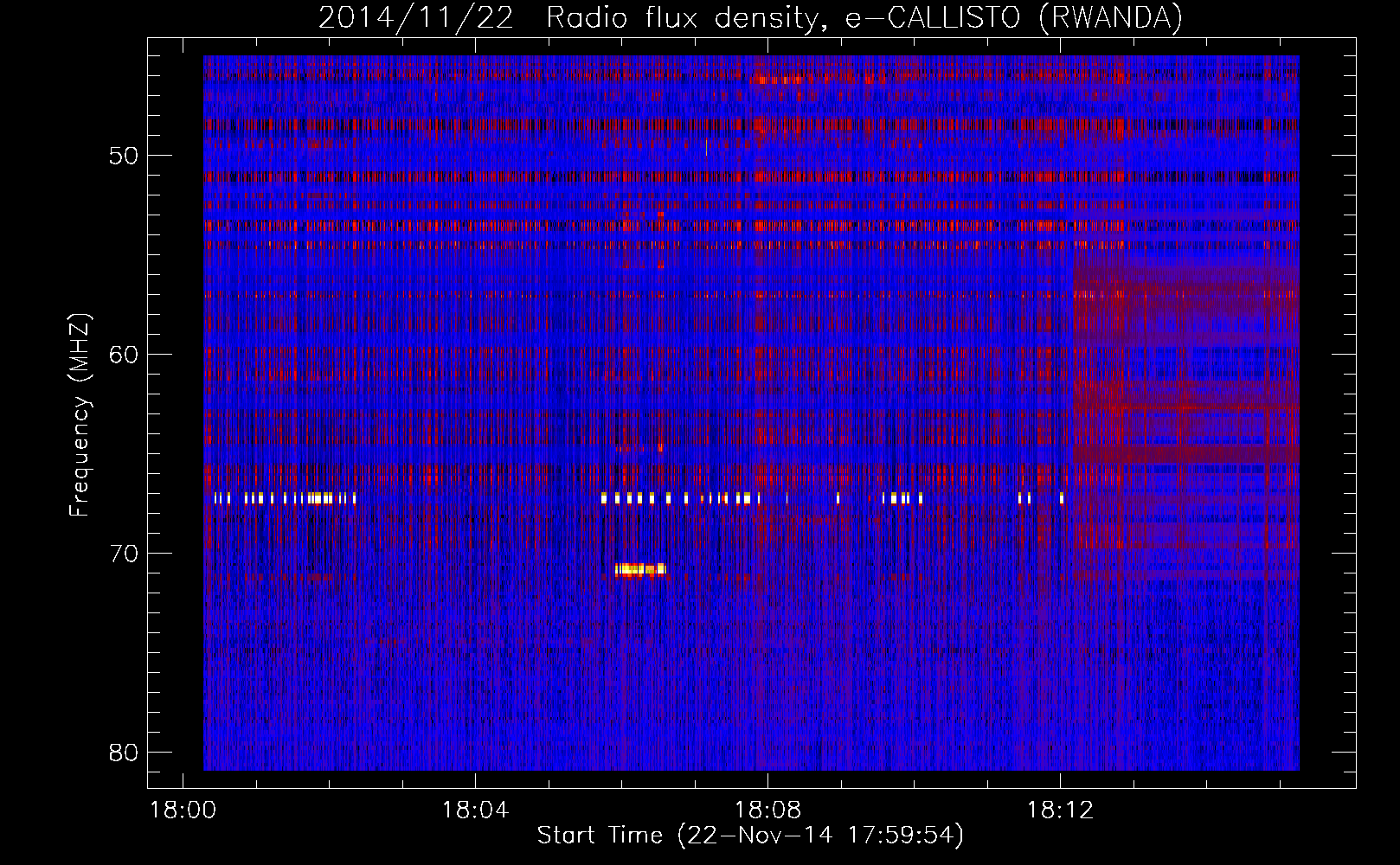Click the bright yellow burst near 71 MHz
Image resolution: width=1400 pixels, height=865 pixels.
coord(640,569)
